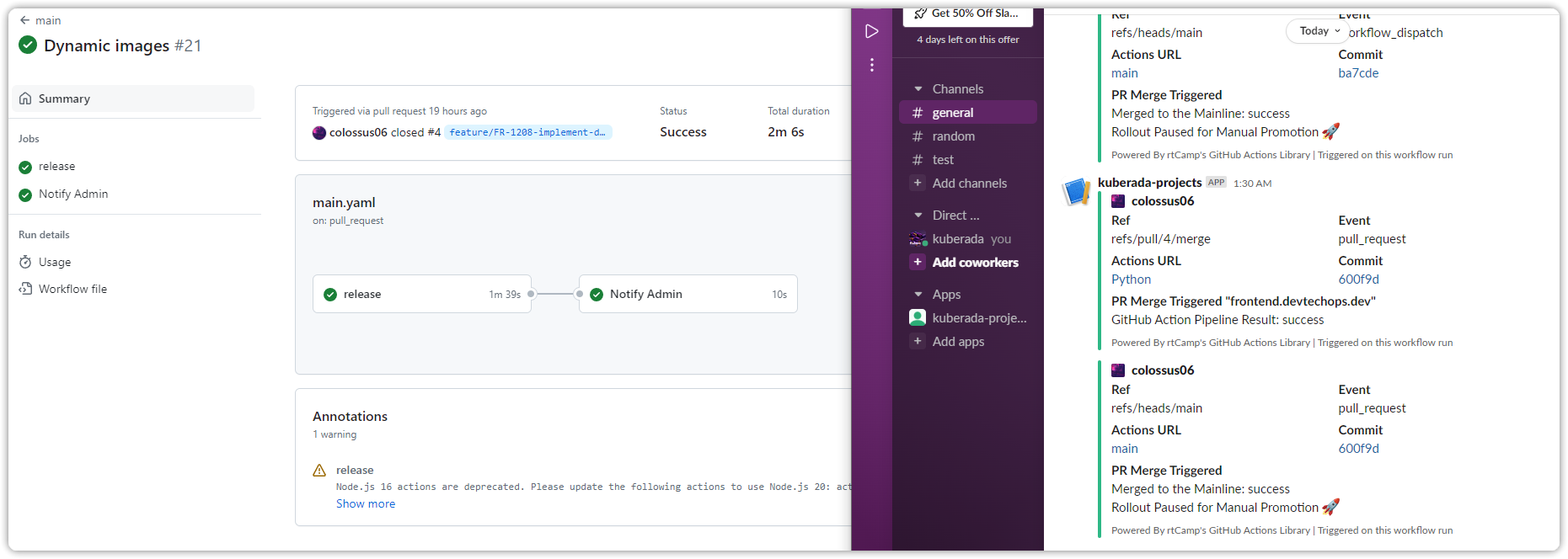Open the Workflow file icon
This screenshot has height=559, width=1568.
click(x=25, y=289)
